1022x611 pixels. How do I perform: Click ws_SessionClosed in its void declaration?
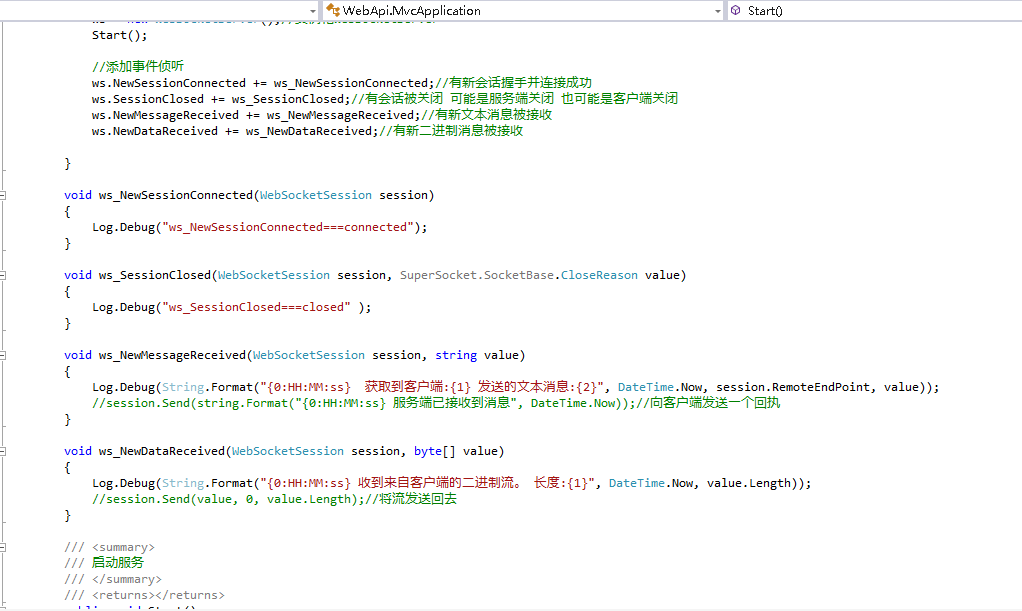pos(154,275)
